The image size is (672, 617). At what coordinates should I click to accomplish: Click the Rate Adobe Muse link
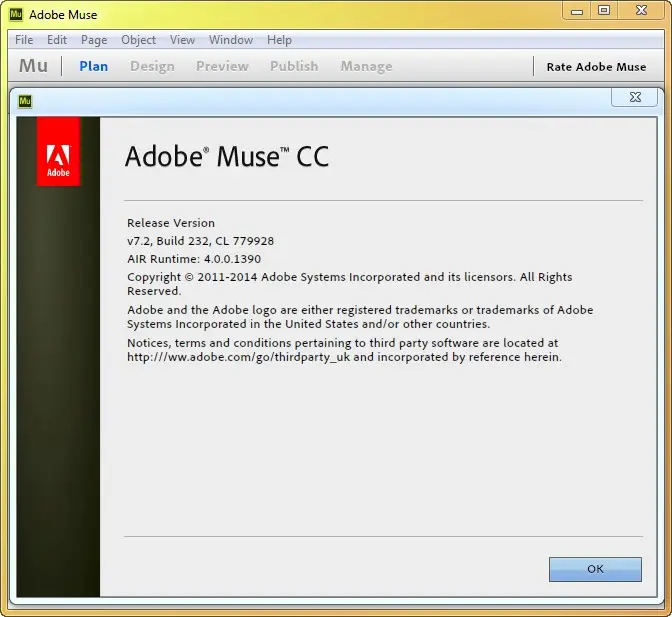[x=596, y=67]
